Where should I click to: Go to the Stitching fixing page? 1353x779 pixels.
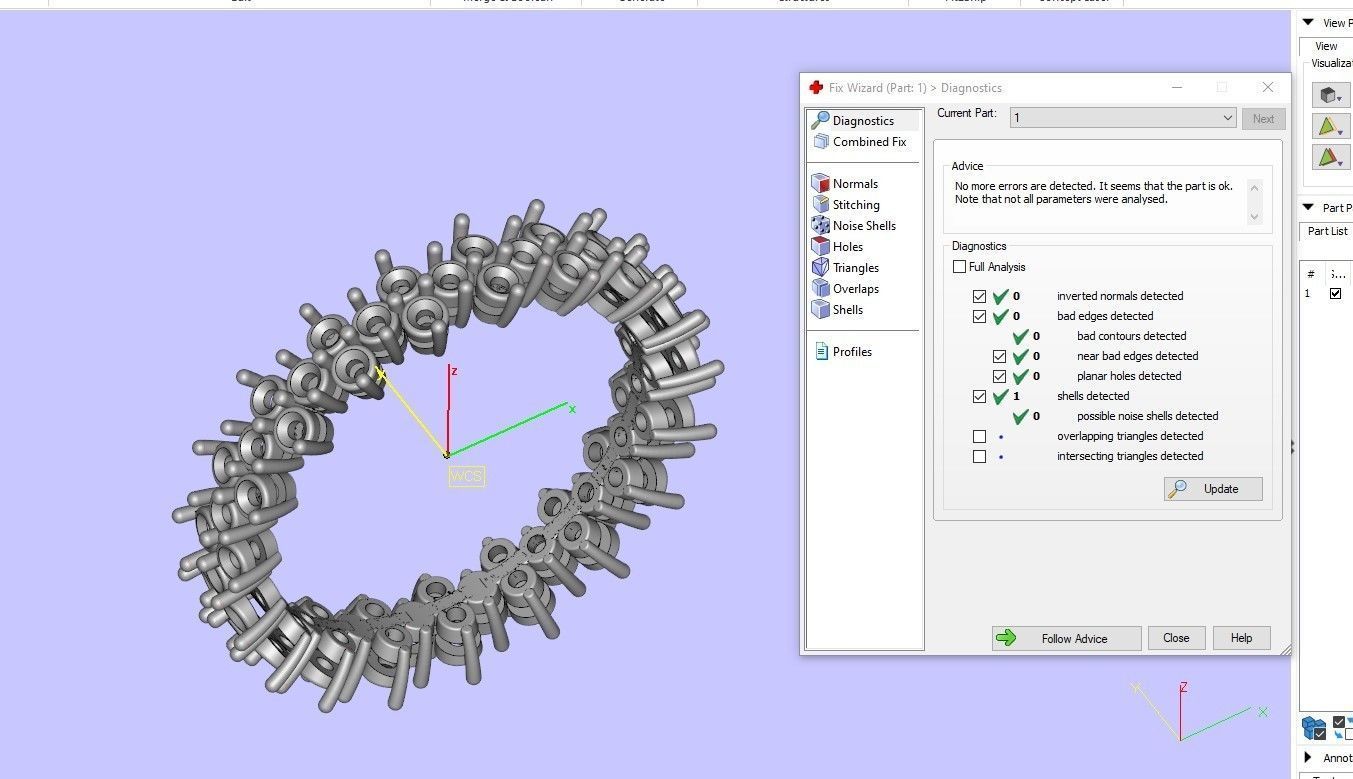click(856, 205)
